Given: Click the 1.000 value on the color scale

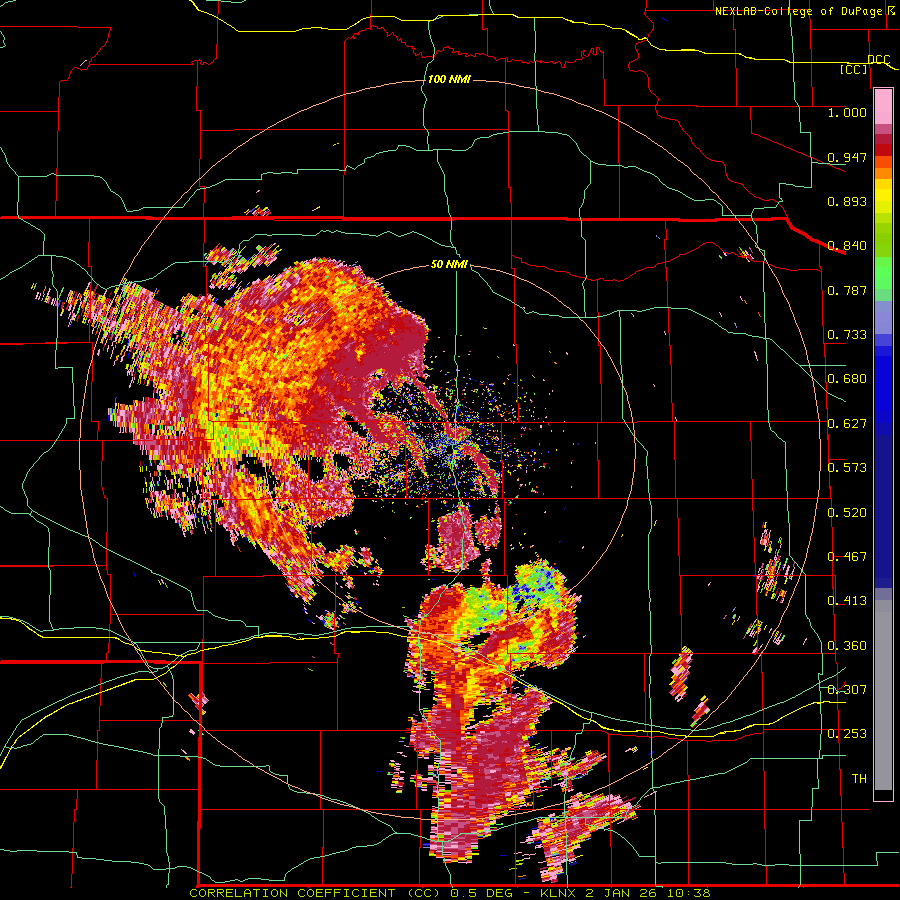Looking at the screenshot, I should click(847, 112).
